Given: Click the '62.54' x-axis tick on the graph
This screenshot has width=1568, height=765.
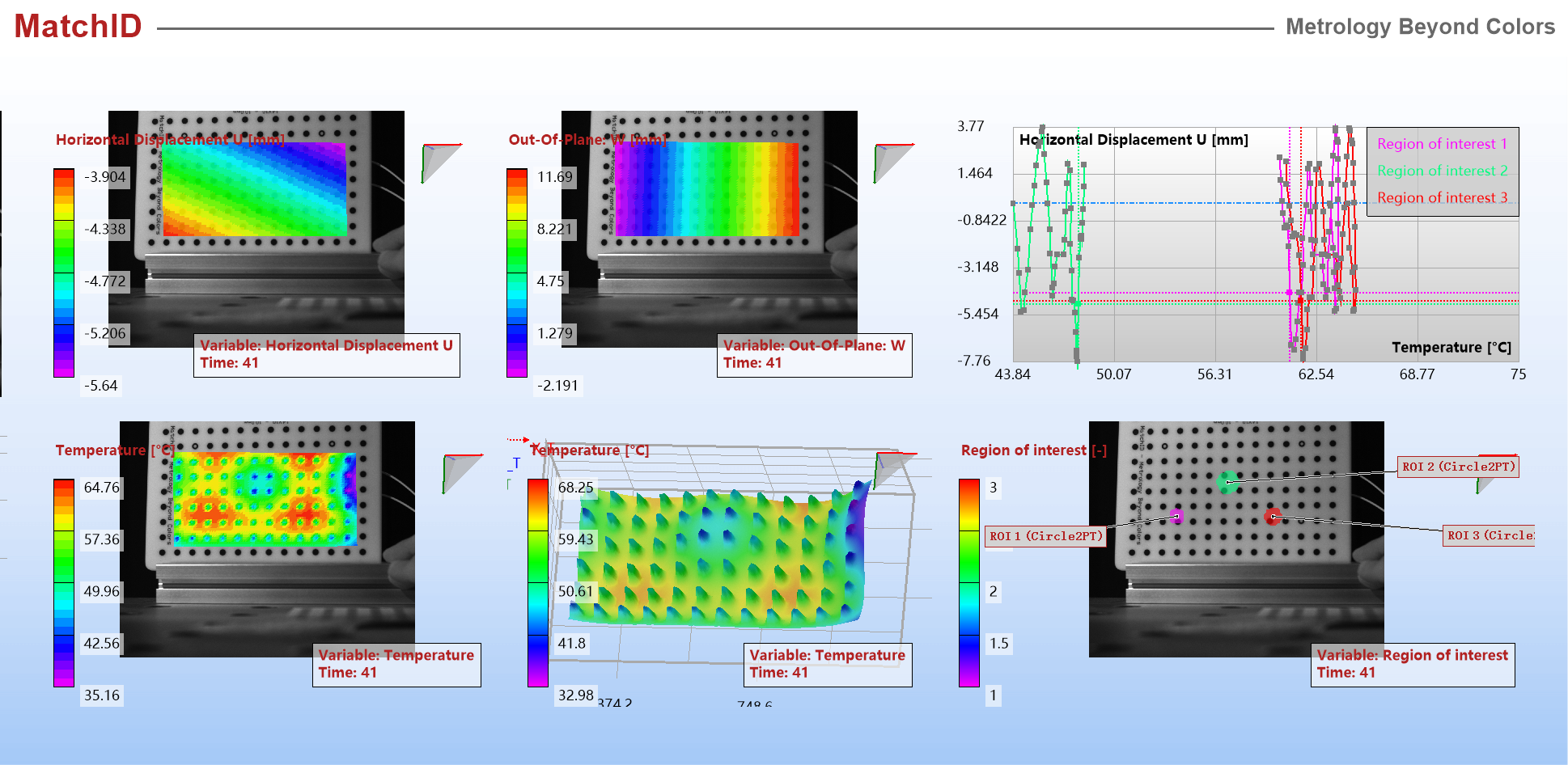Looking at the screenshot, I should pyautogui.click(x=1316, y=374).
